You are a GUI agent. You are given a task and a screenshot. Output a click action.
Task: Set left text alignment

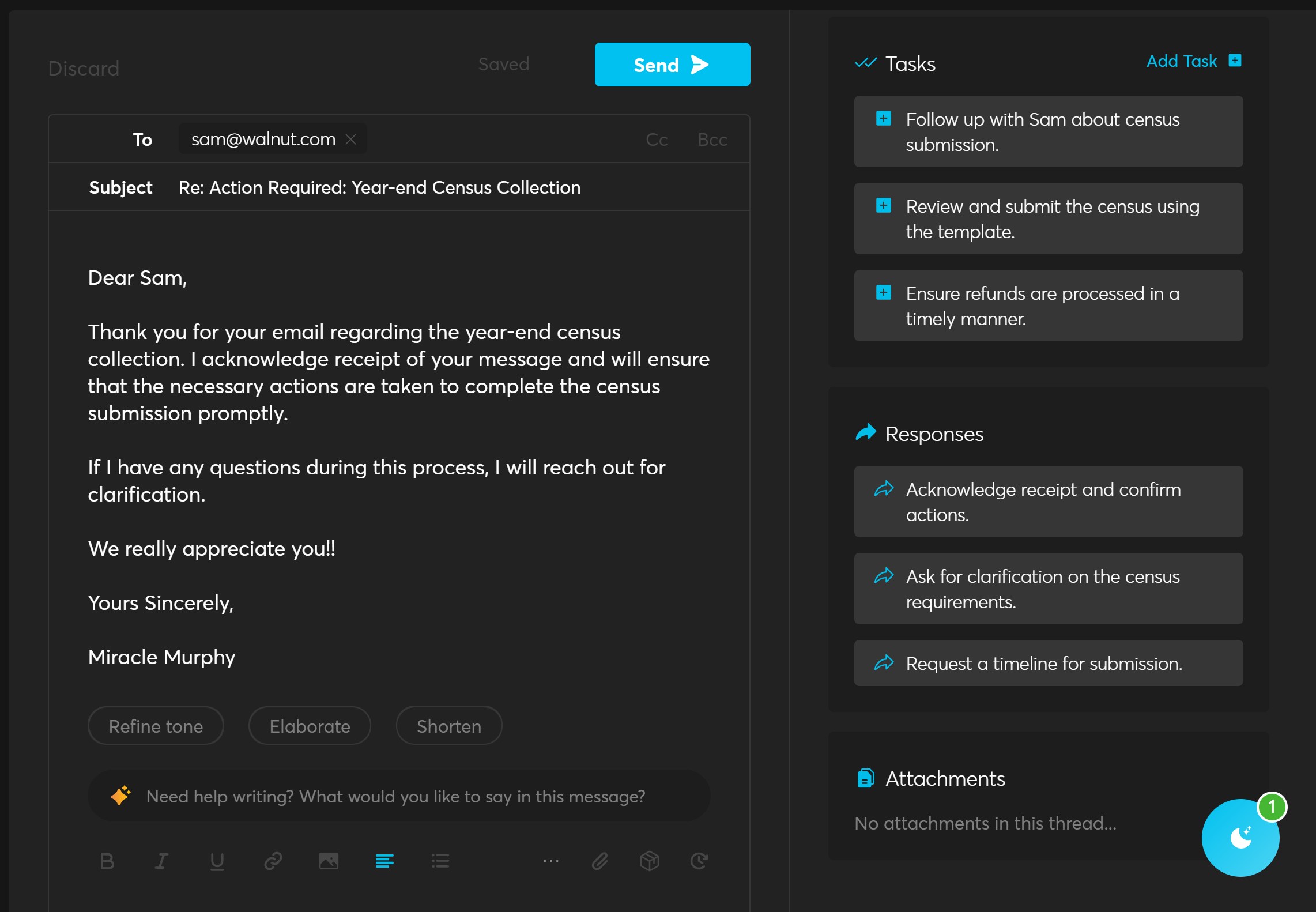click(384, 861)
